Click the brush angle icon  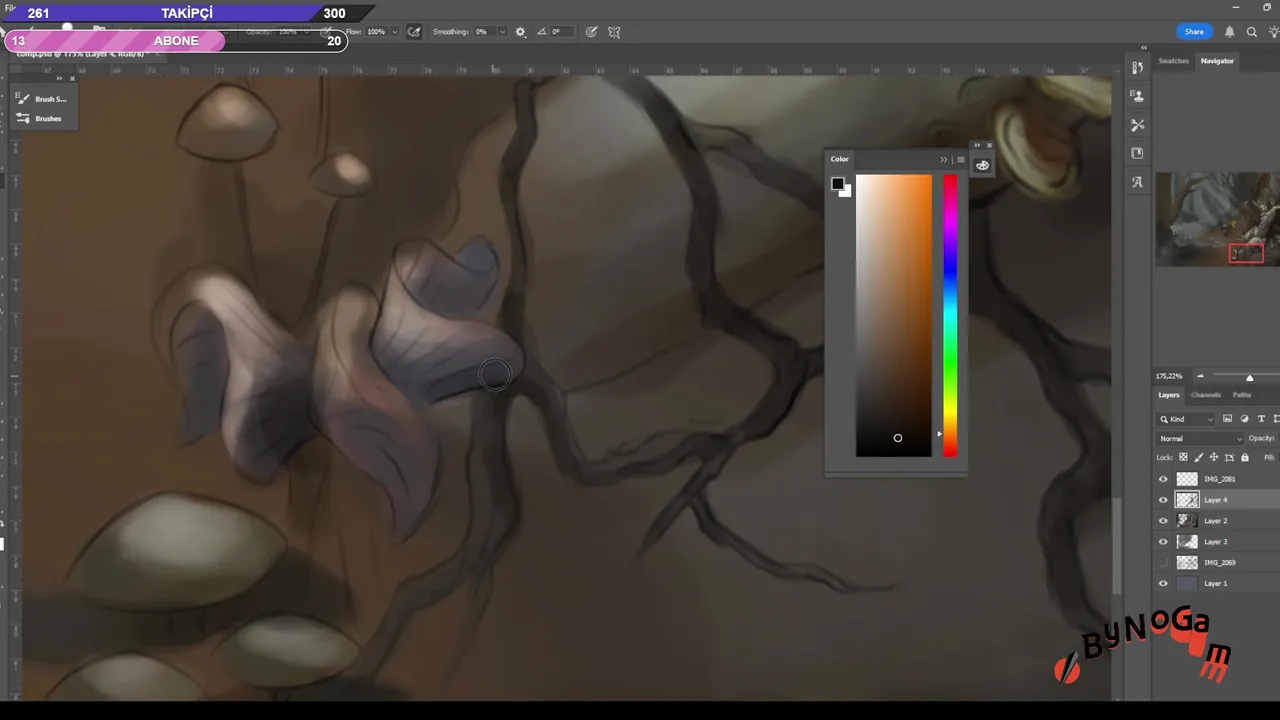[541, 32]
